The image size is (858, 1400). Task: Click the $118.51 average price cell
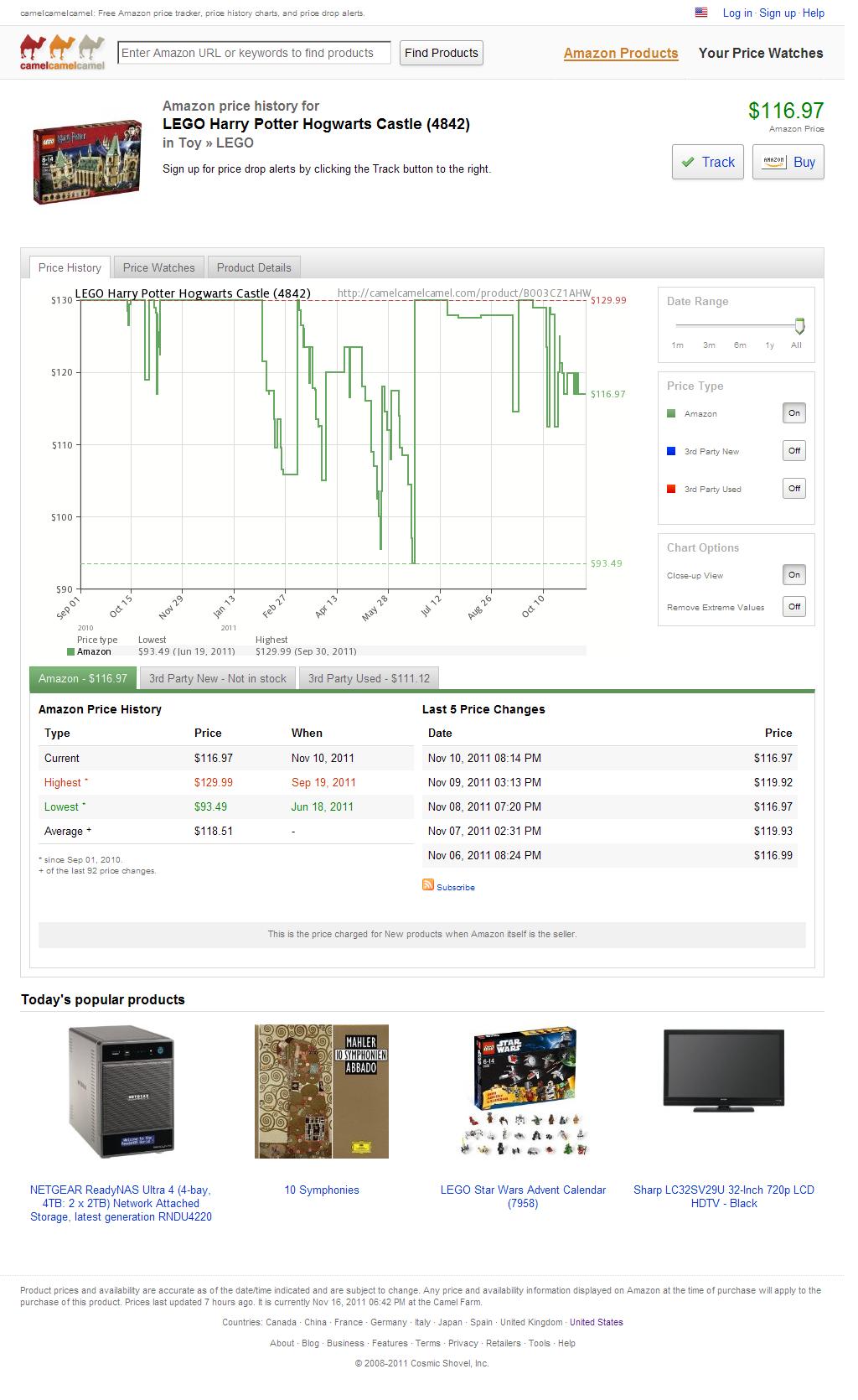coord(214,831)
